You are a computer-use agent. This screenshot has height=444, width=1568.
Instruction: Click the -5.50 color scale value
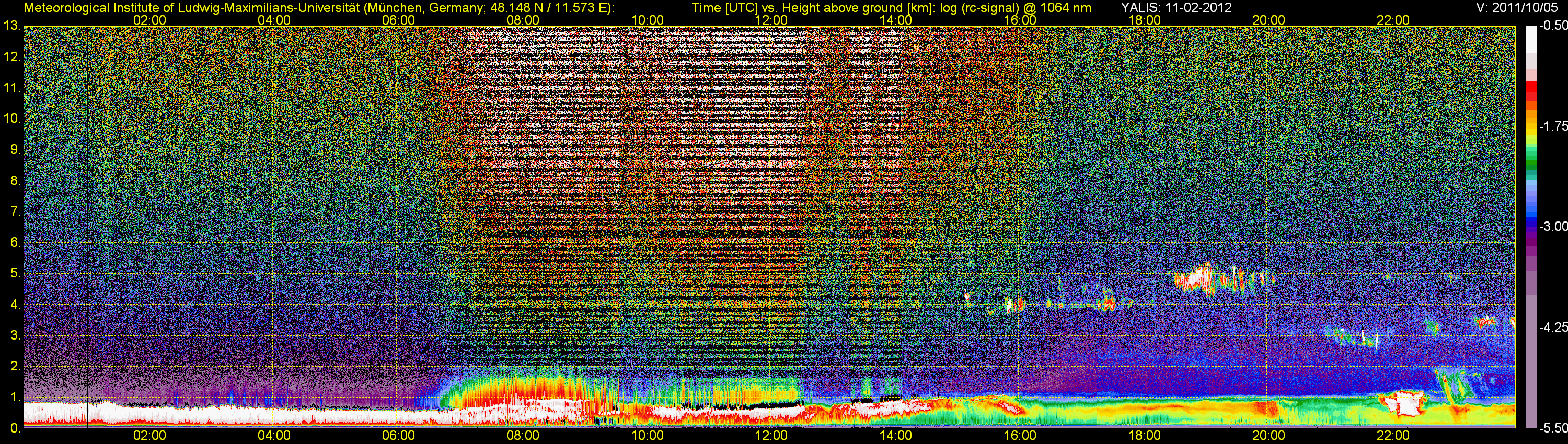coord(1553,428)
